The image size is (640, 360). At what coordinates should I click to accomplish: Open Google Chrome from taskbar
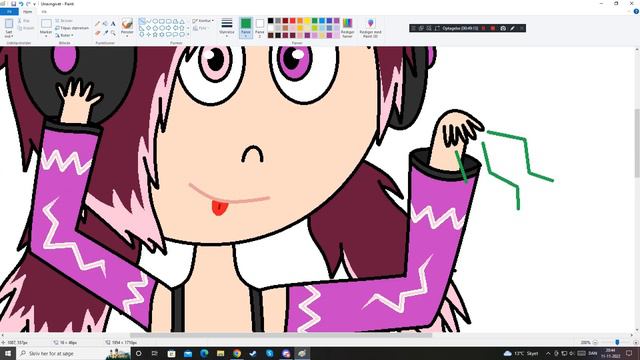237,353
